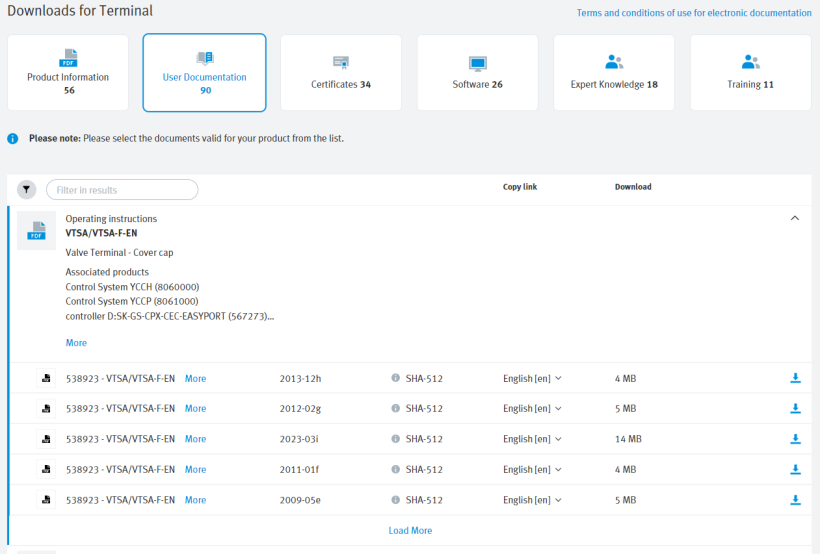
Task: Click More link in 2013-12h row
Action: (196, 378)
